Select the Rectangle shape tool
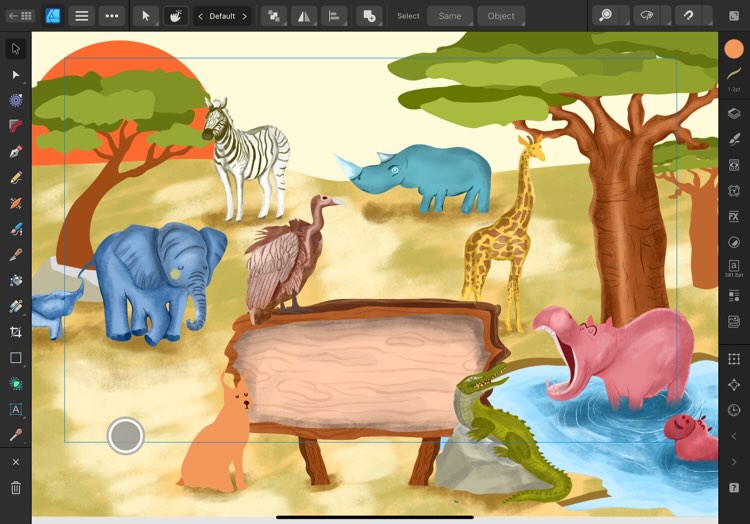750x524 pixels. [16, 358]
